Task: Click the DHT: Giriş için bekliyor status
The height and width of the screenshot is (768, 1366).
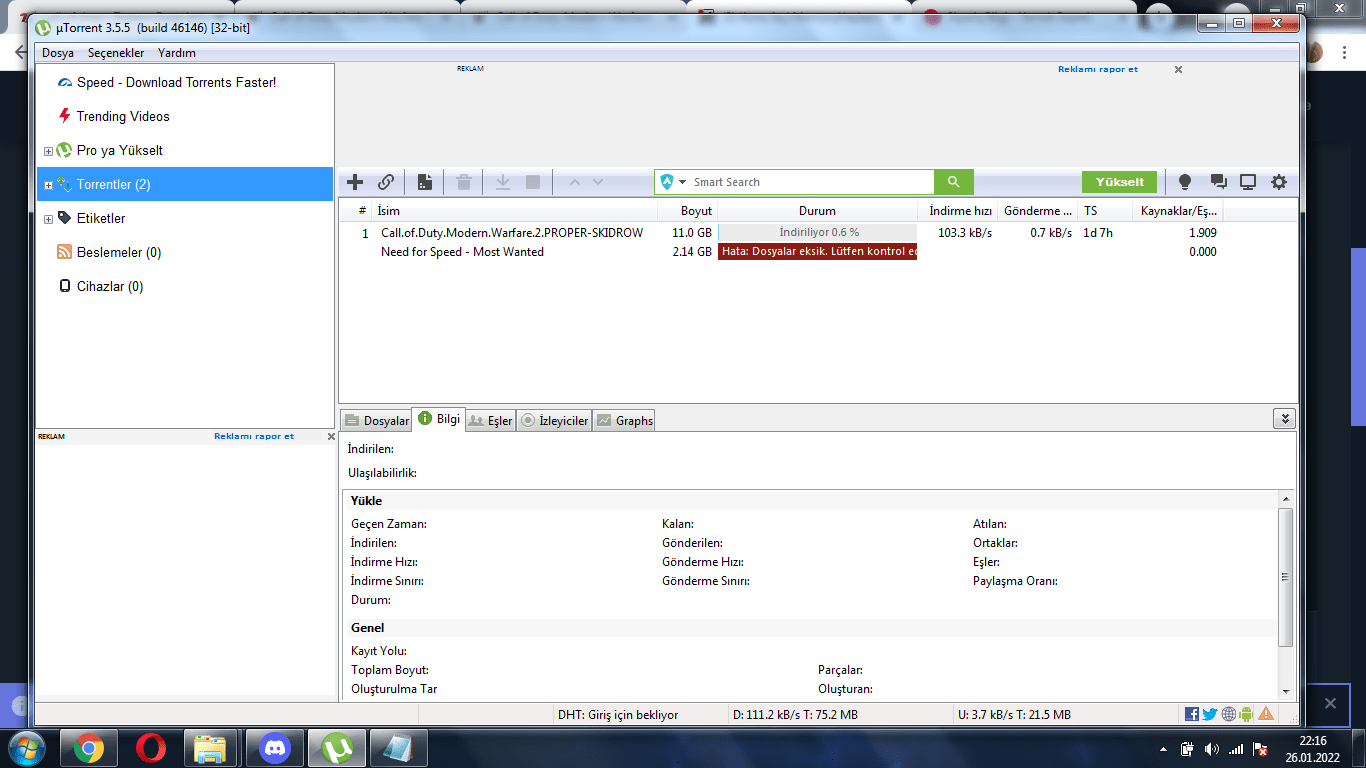Action: (618, 715)
